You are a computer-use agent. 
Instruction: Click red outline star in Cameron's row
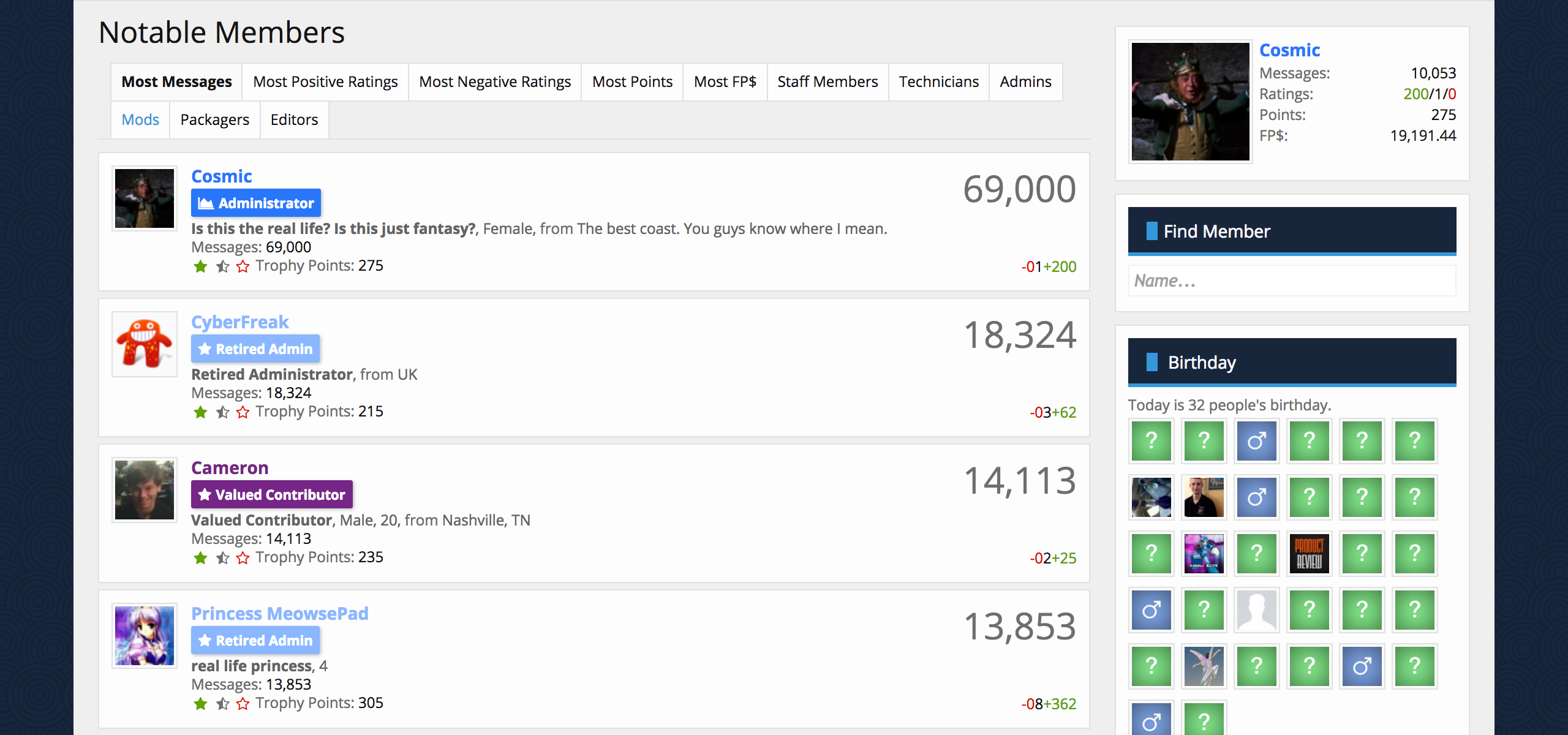243,558
